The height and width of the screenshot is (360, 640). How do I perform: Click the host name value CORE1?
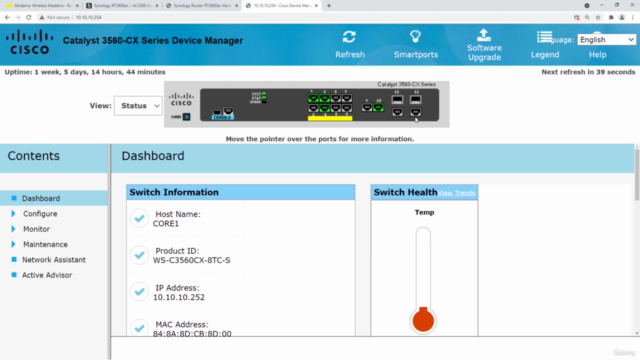pos(166,224)
